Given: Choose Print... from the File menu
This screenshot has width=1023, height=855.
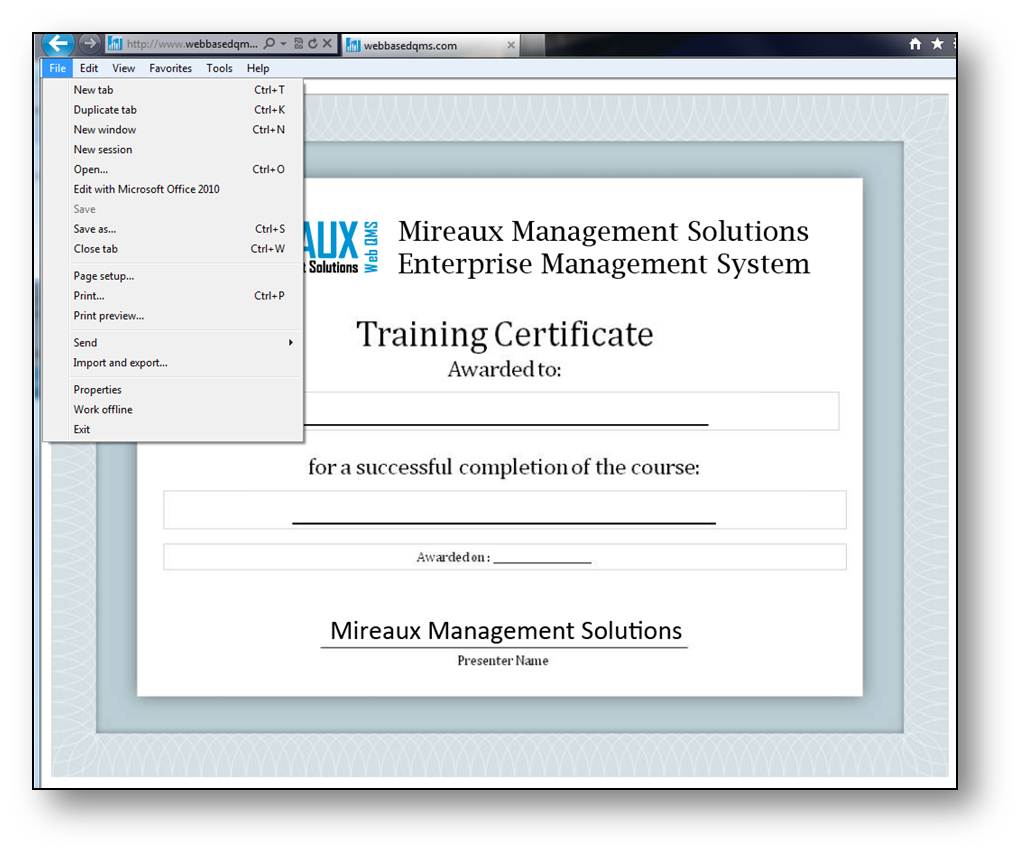Looking at the screenshot, I should click(173, 296).
